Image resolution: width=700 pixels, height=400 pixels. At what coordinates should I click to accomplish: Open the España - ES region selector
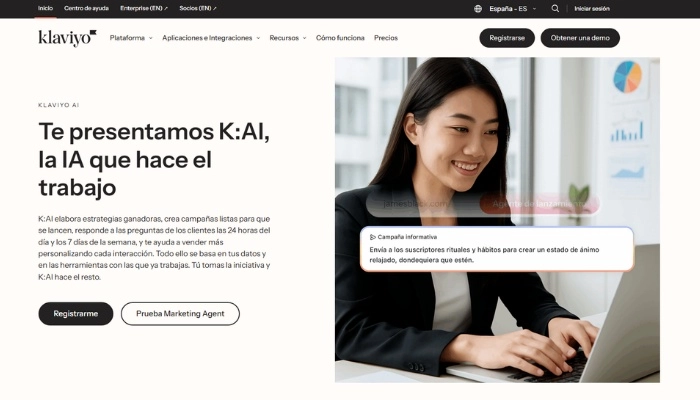512,8
